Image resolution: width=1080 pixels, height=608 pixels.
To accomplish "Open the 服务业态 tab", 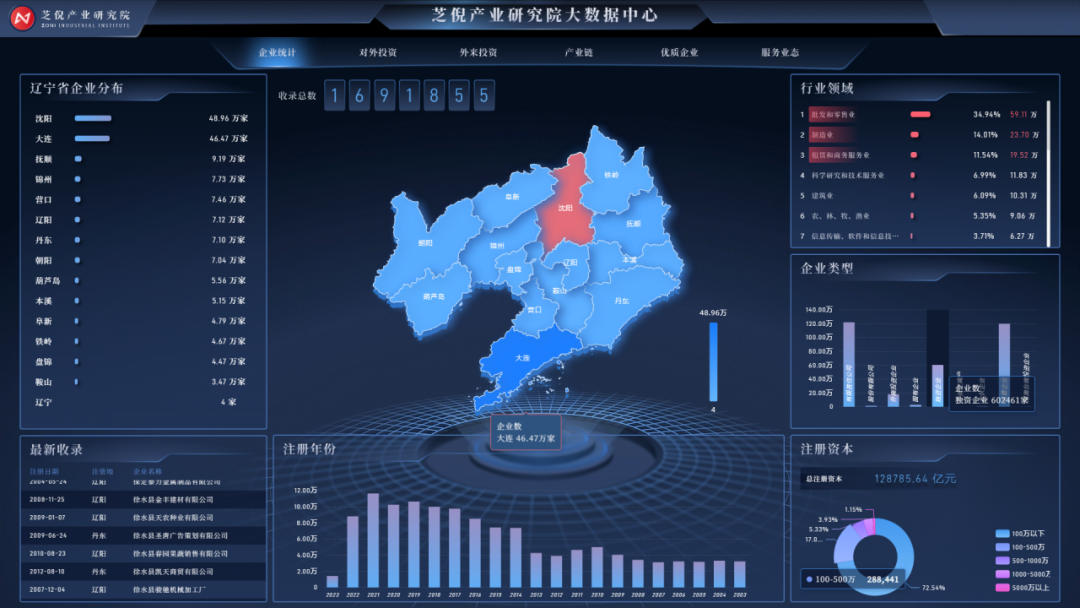I will [x=780, y=52].
